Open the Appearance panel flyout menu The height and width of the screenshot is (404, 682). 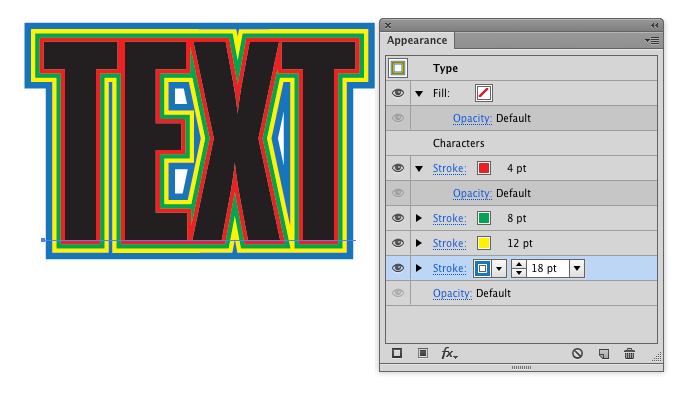coord(652,40)
